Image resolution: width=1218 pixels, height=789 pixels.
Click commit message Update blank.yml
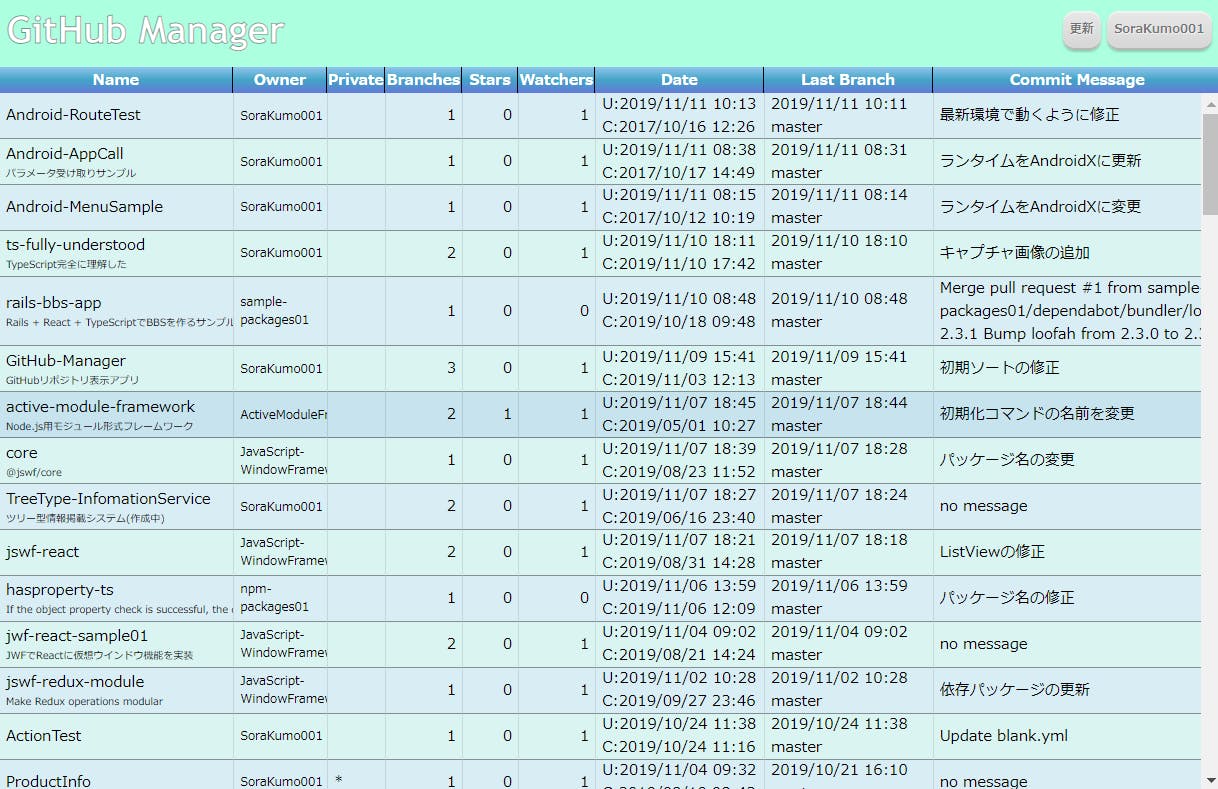1003,736
